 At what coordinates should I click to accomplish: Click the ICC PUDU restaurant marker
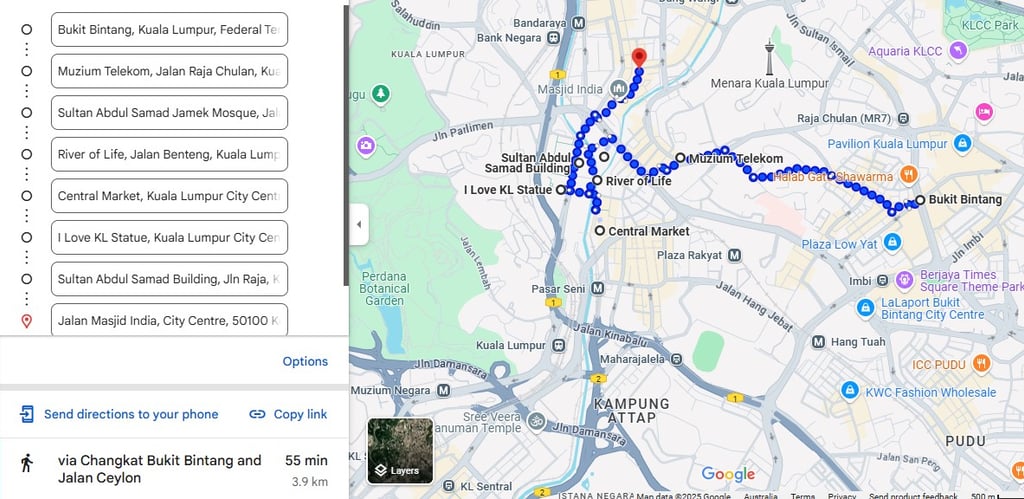(981, 363)
